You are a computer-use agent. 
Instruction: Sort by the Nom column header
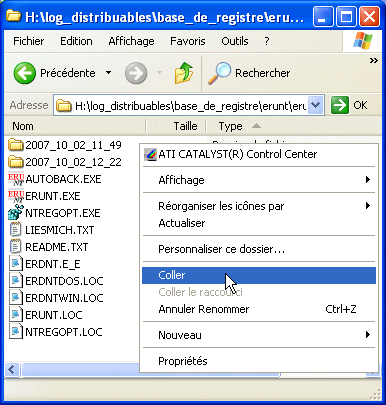point(75,126)
